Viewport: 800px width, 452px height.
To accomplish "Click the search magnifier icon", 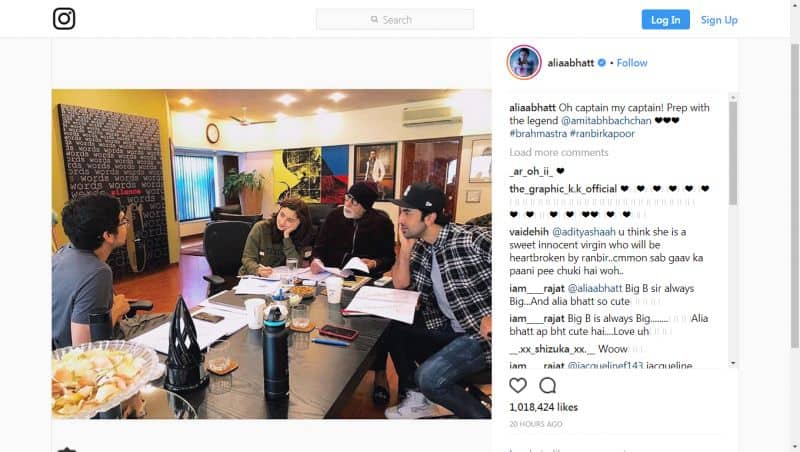I will coord(374,19).
